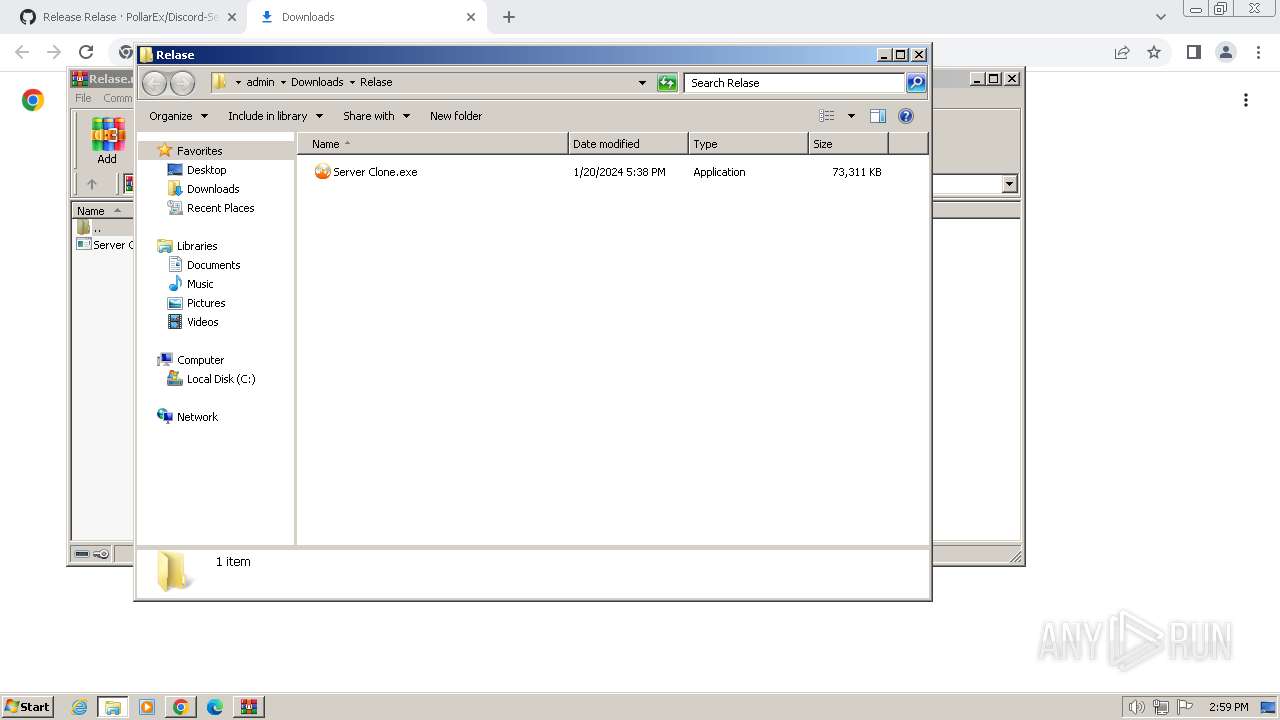Sort by the Size column header
The image size is (1280, 720).
coord(848,144)
